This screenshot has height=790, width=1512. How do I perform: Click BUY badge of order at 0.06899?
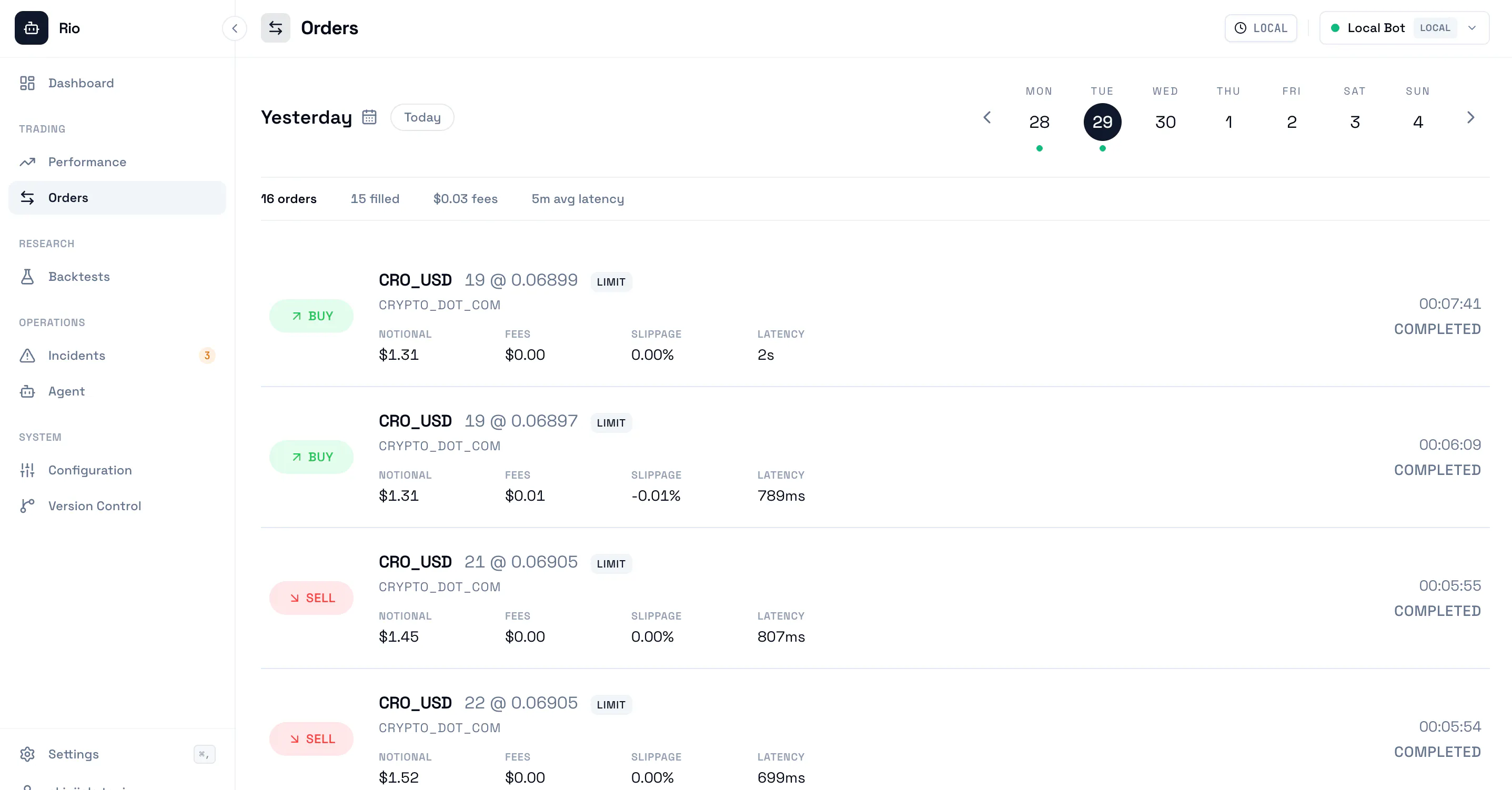click(x=311, y=316)
